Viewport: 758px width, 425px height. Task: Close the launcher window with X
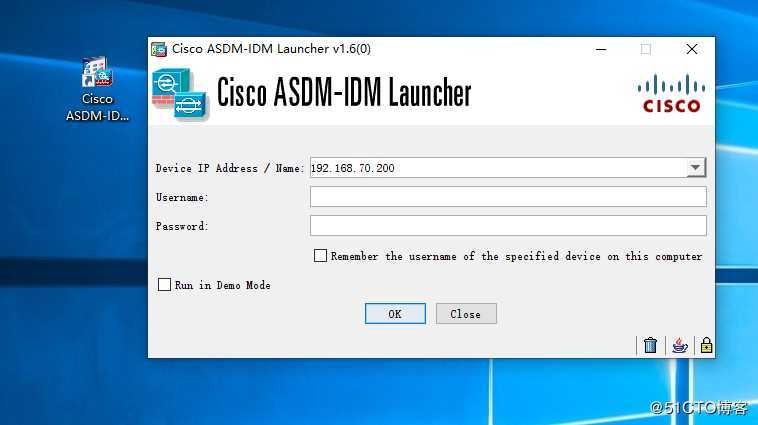[x=692, y=49]
